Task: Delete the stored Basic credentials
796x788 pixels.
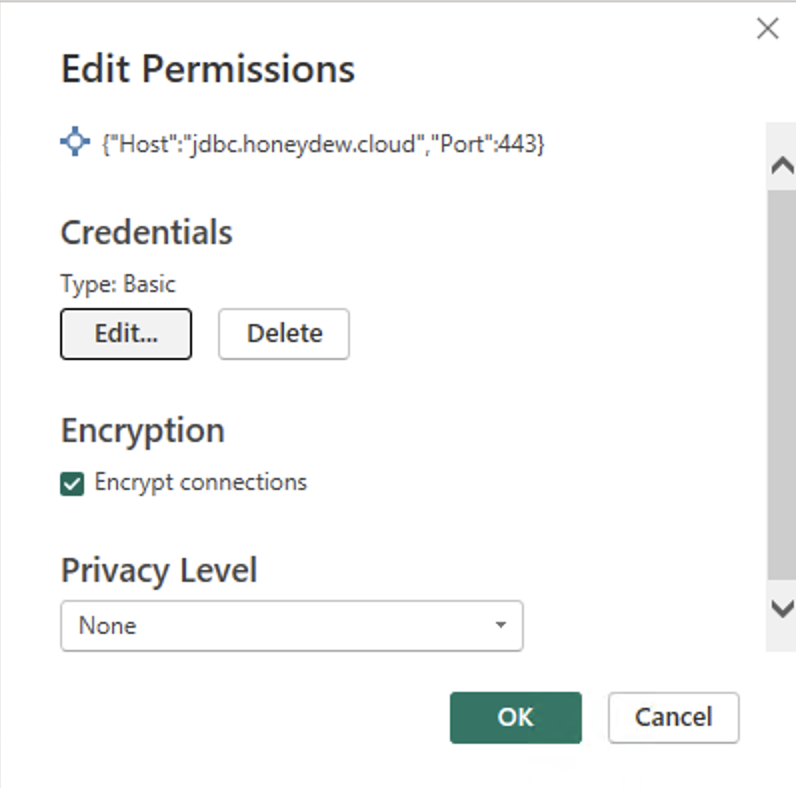Action: 284,333
